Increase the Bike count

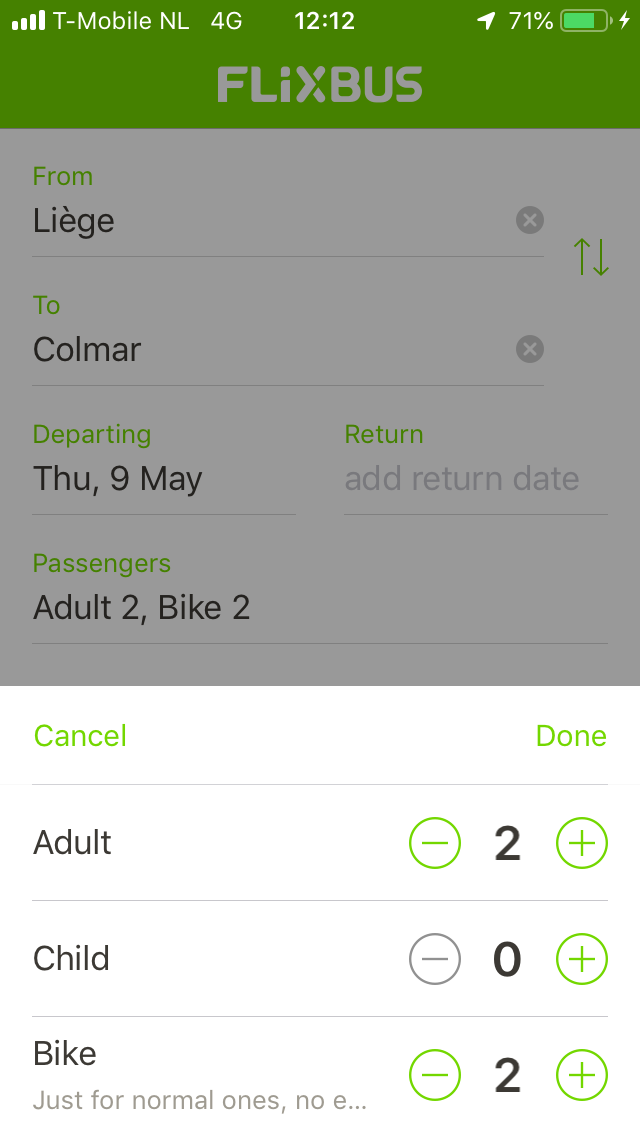click(581, 1076)
